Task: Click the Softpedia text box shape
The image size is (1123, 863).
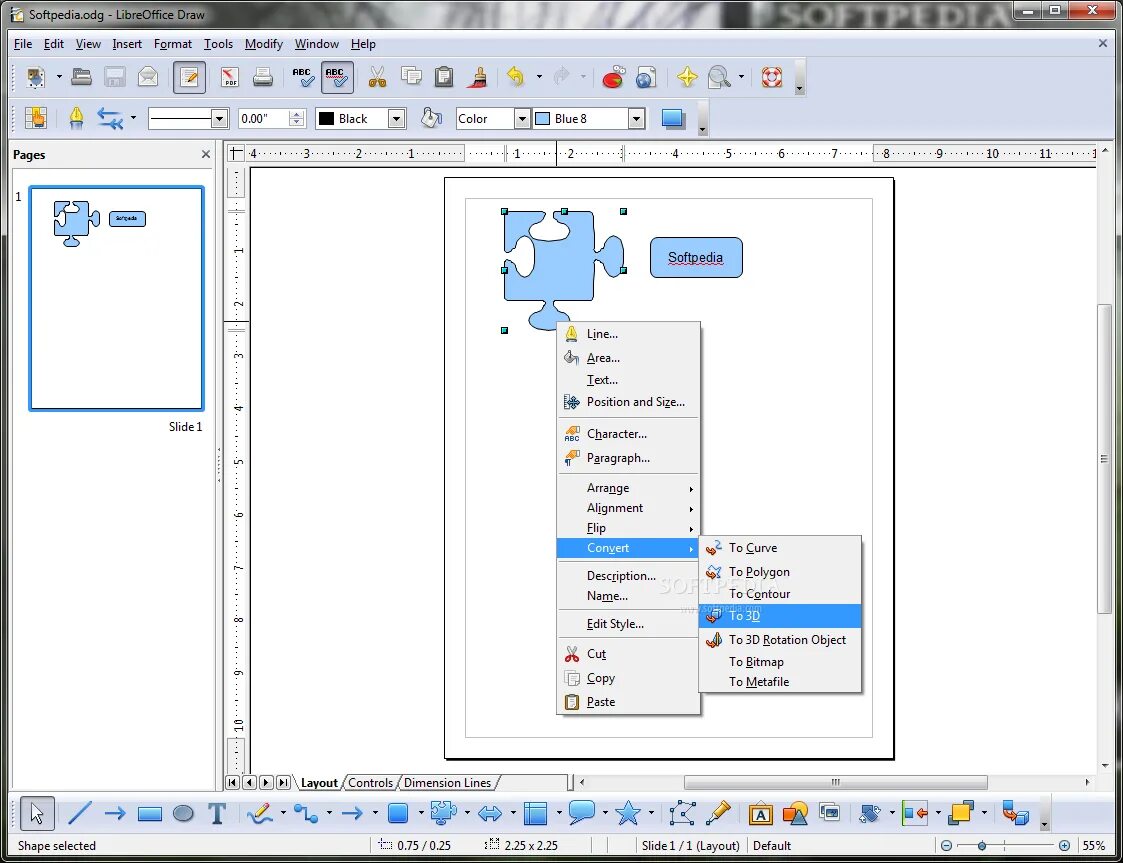Action: pos(695,257)
